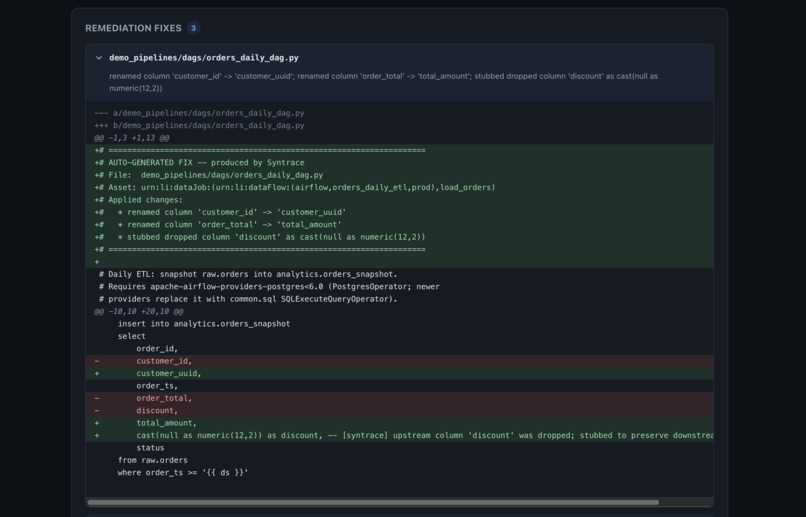Click the '@@ -10,10 +20,10 @@' hunk header
806x517 pixels.
point(139,311)
